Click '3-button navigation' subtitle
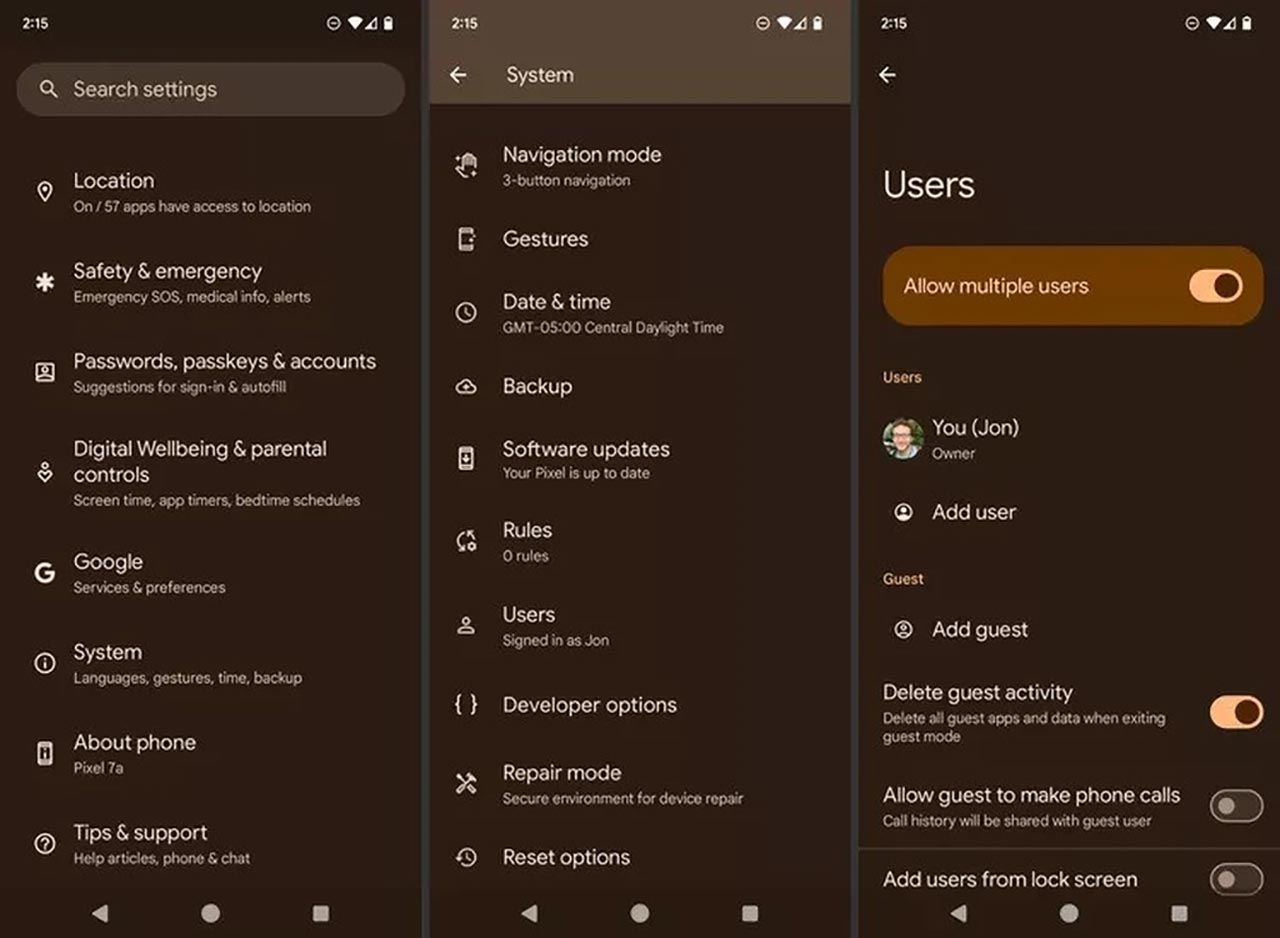The width and height of the screenshot is (1280, 938). [566, 181]
